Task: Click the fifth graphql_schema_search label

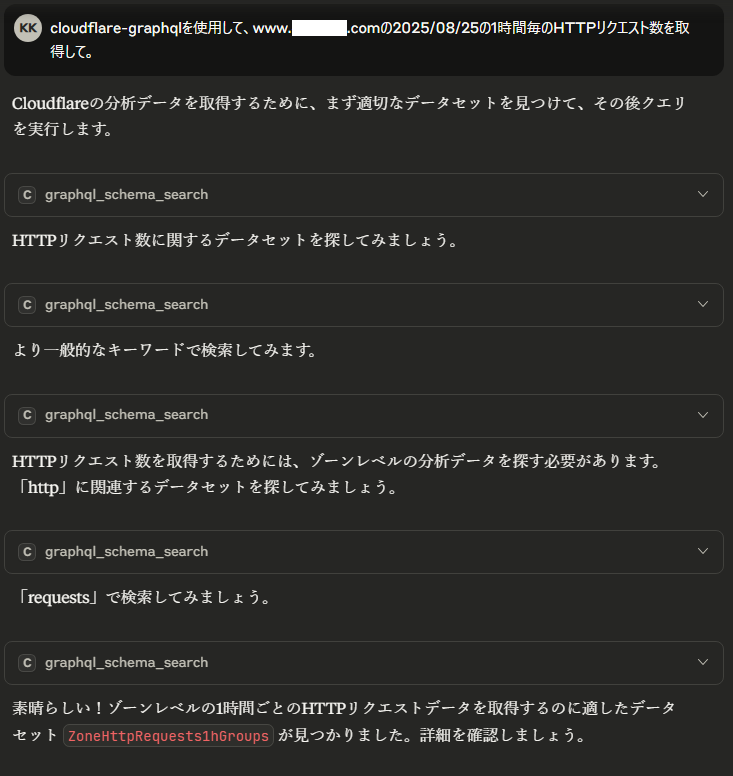Action: click(x=126, y=663)
